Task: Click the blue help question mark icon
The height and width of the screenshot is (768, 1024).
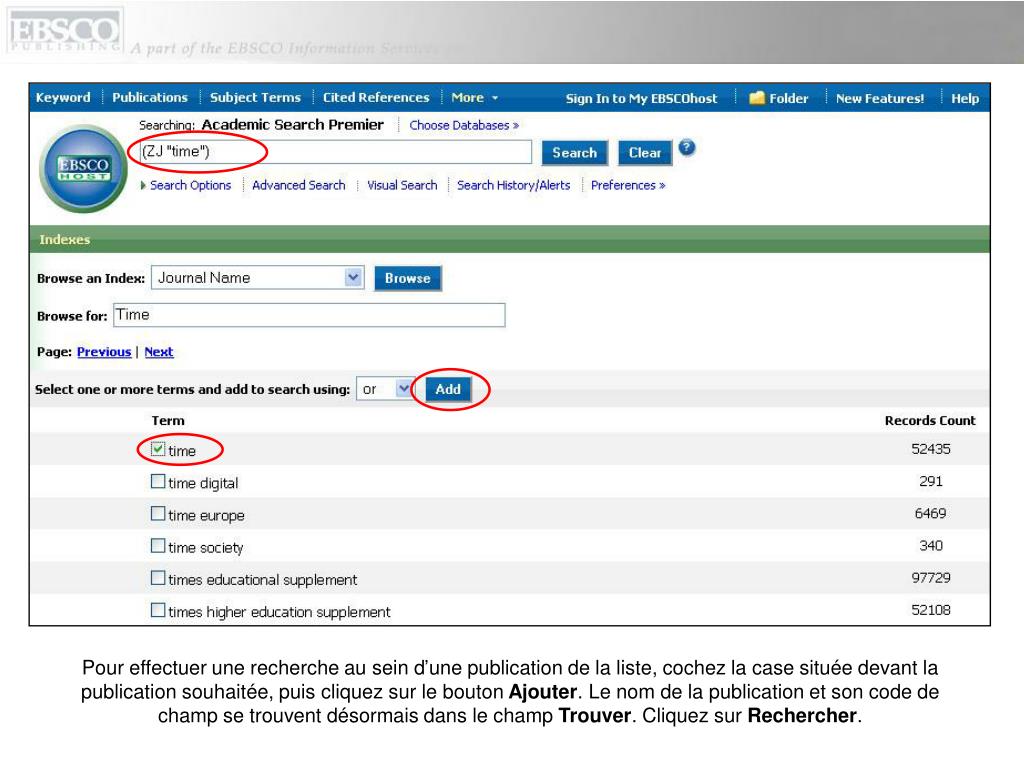Action: tap(687, 148)
